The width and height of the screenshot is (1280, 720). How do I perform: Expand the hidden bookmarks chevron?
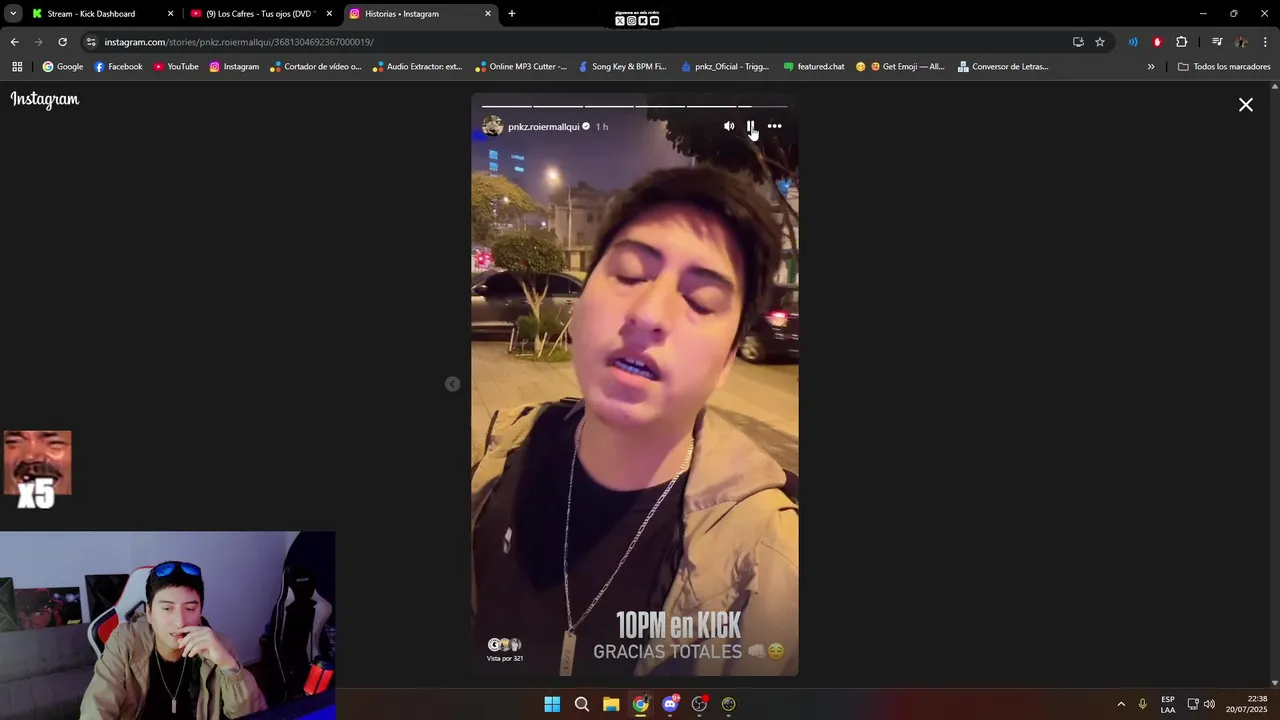coord(1151,67)
